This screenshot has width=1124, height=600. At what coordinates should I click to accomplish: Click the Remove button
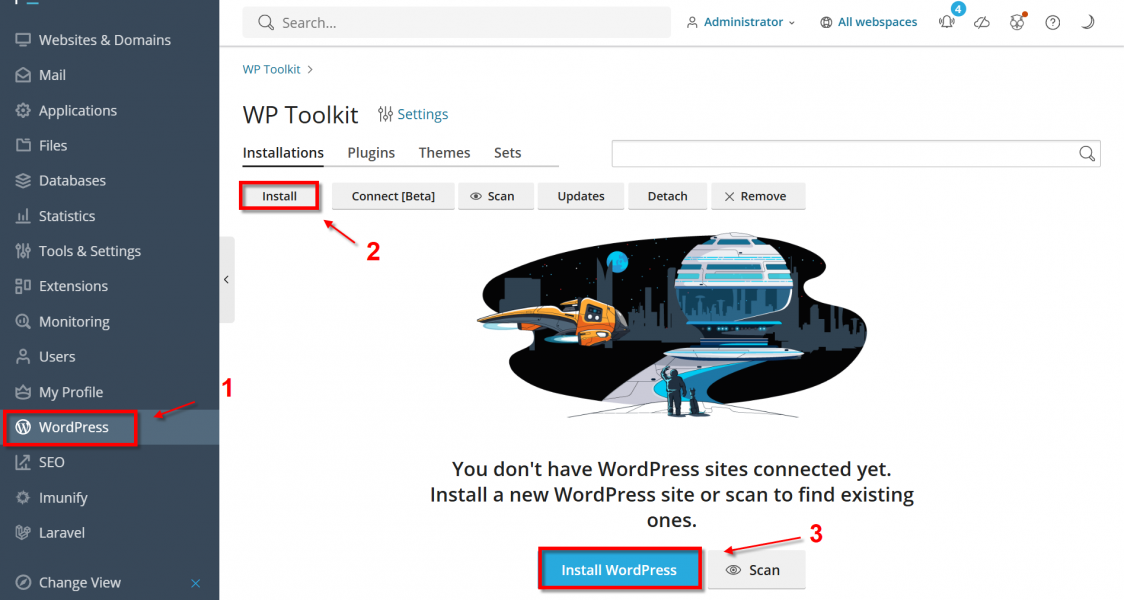(758, 196)
